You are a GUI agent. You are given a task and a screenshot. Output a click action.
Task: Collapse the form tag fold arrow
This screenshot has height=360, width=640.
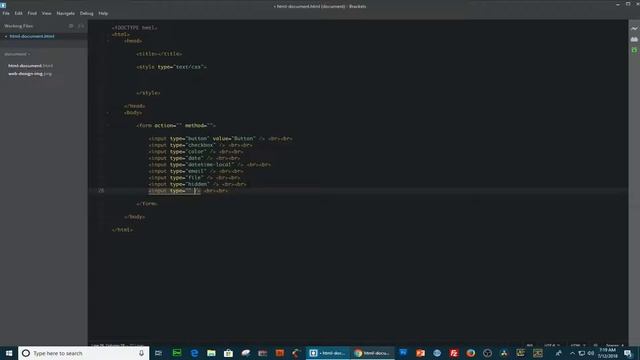[x=108, y=126]
